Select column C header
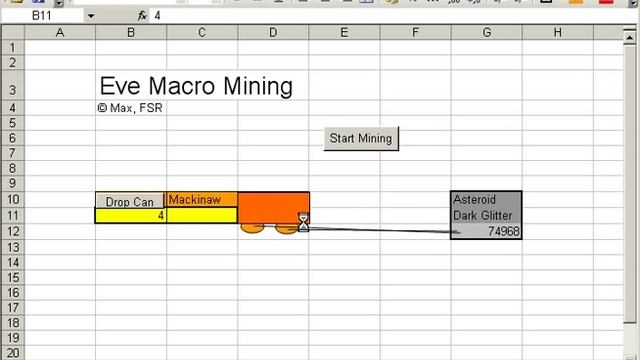This screenshot has width=640, height=360. (202, 32)
